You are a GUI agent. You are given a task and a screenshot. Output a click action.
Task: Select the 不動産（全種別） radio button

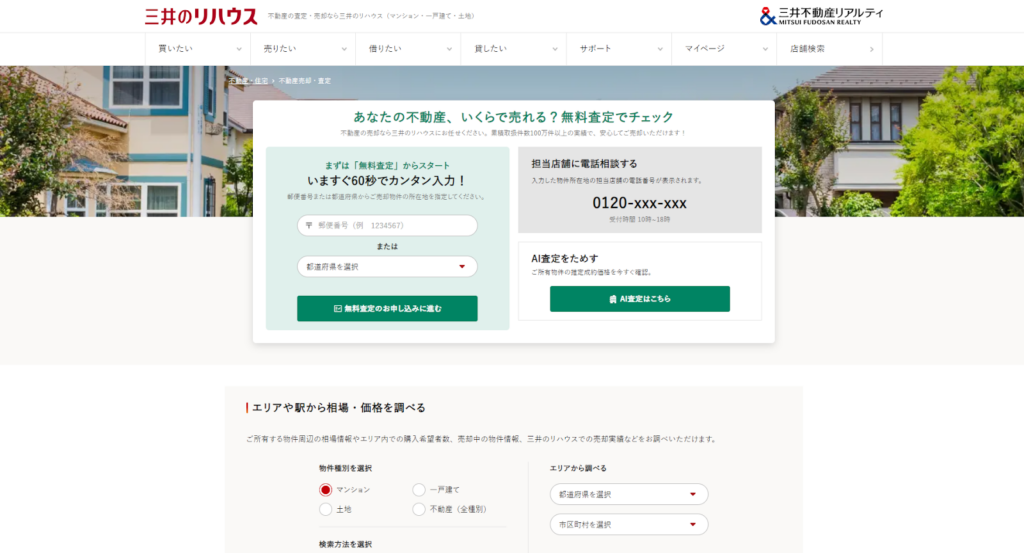click(x=419, y=509)
